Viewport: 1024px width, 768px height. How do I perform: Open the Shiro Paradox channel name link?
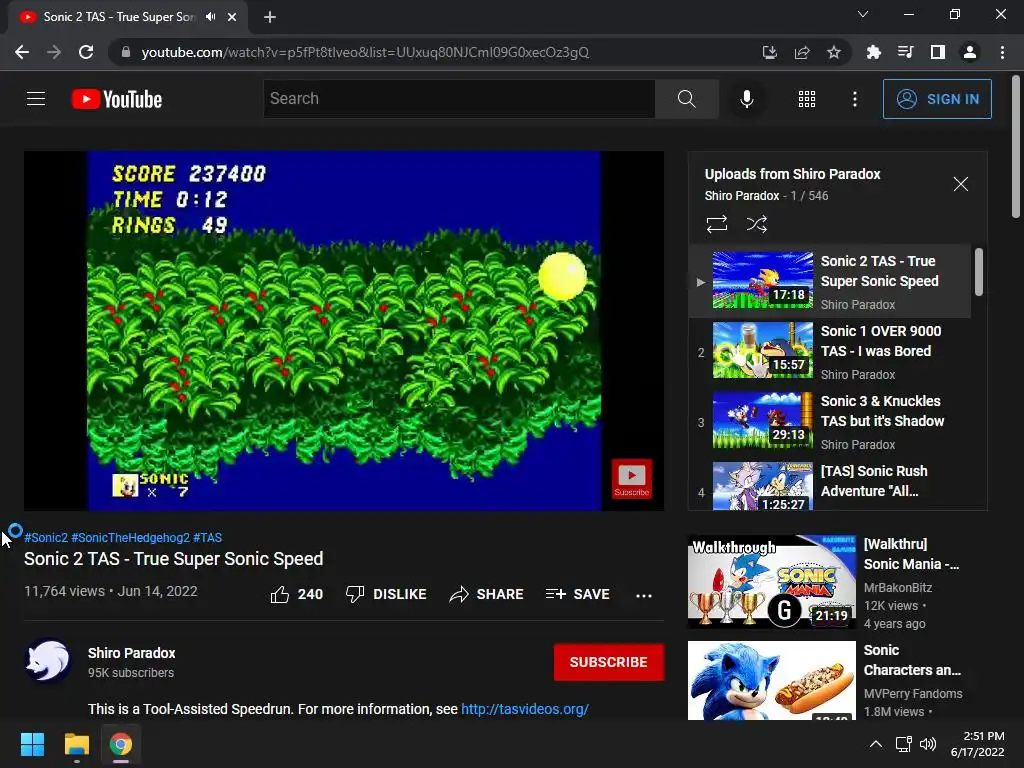(132, 653)
